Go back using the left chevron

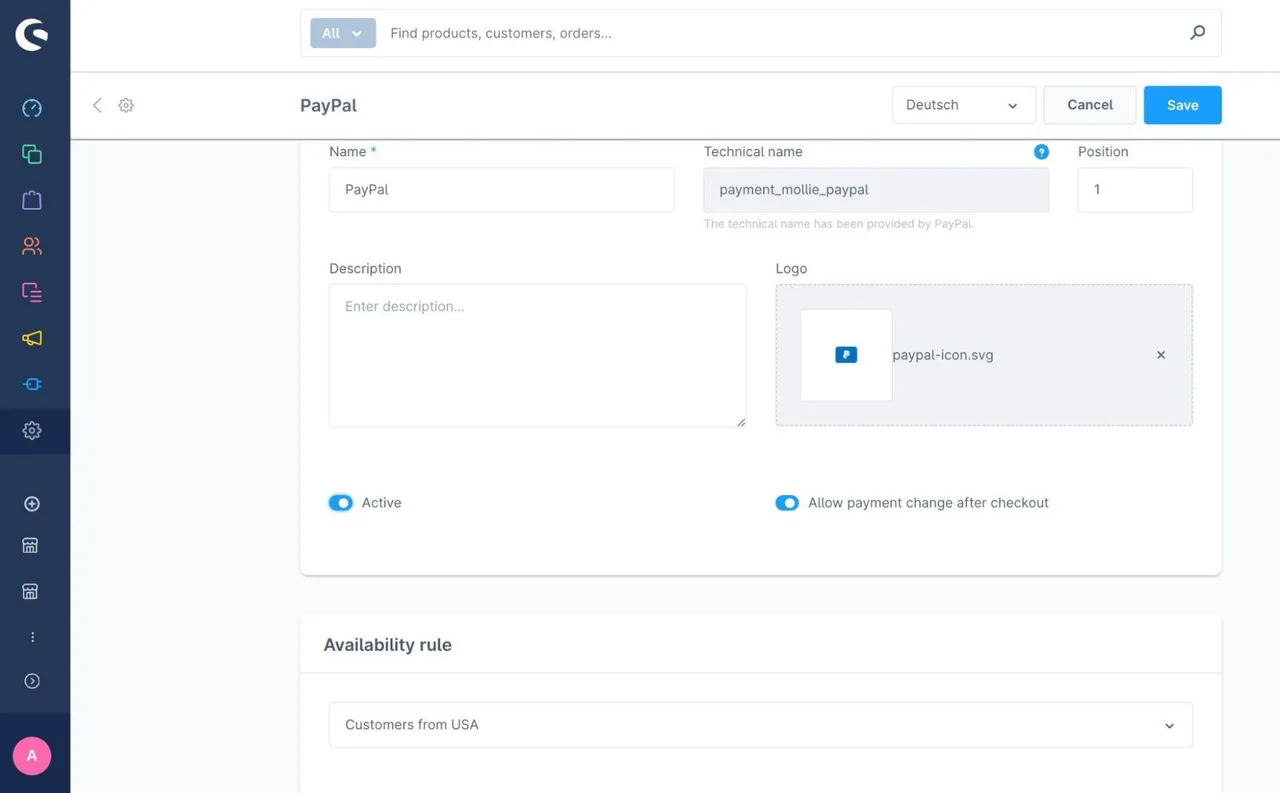[x=97, y=105]
